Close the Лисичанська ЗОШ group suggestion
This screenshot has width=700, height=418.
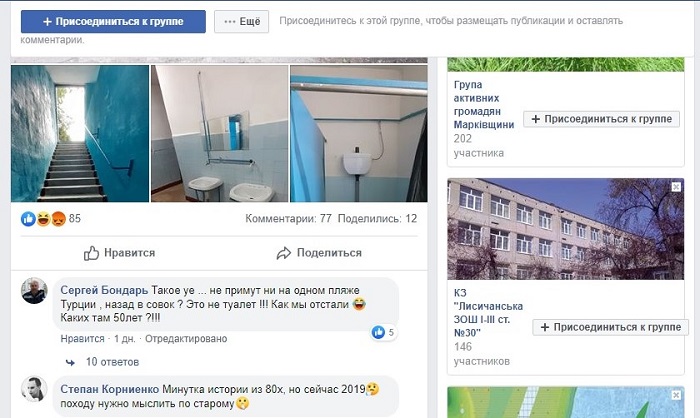676,187
